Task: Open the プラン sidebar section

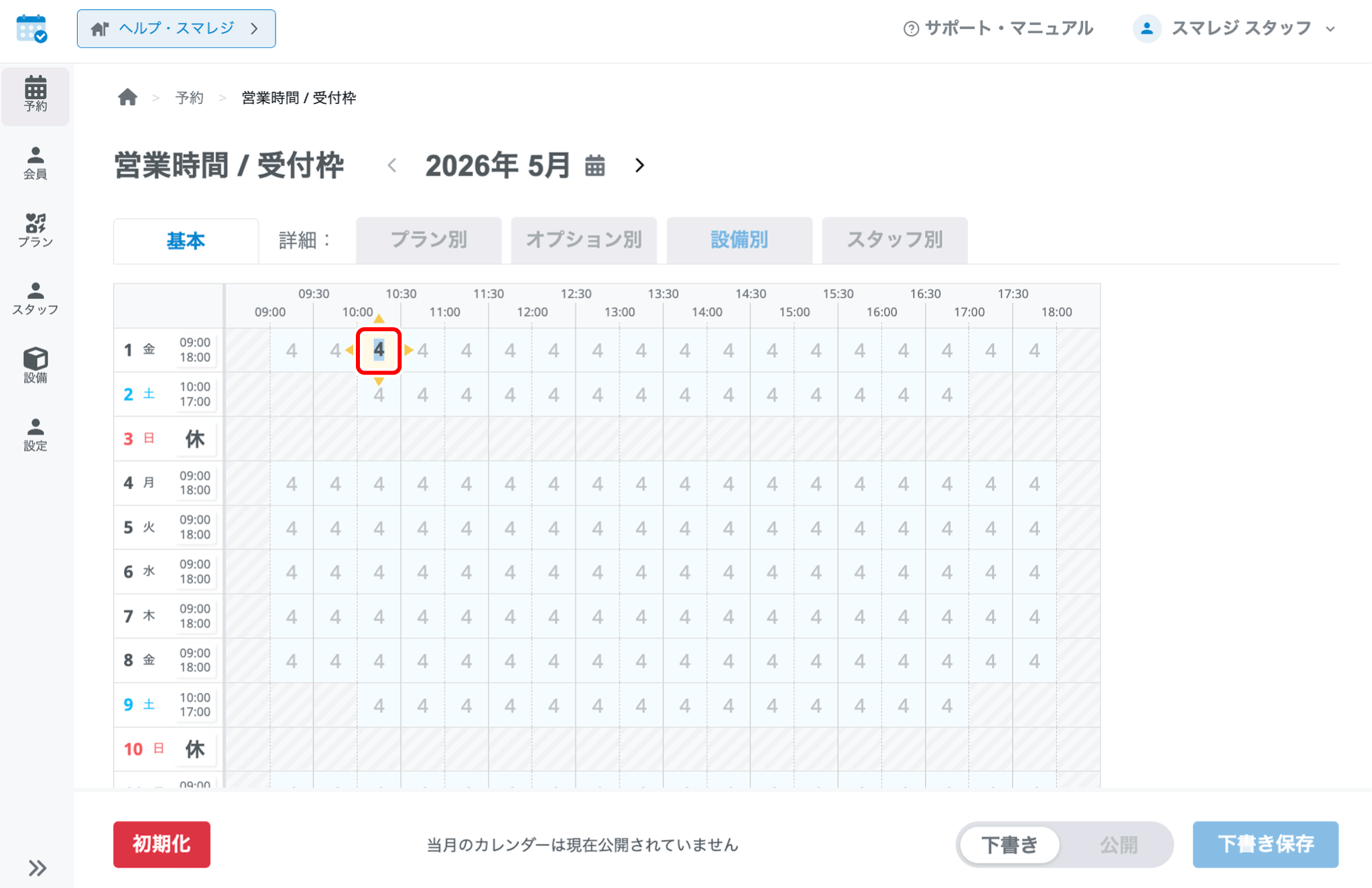Action: (36, 231)
